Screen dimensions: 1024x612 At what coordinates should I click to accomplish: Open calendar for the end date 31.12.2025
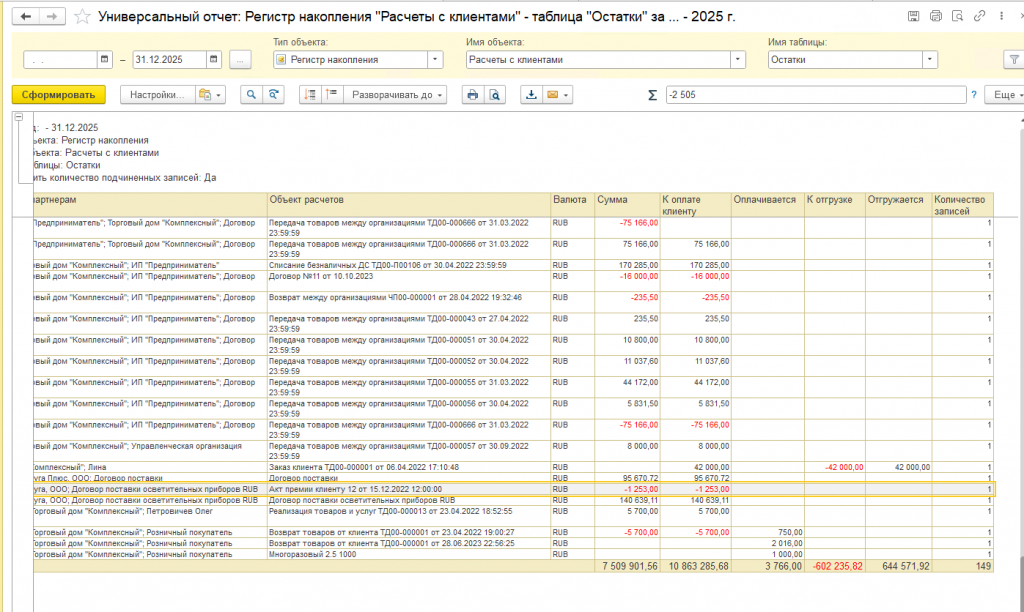[213, 60]
